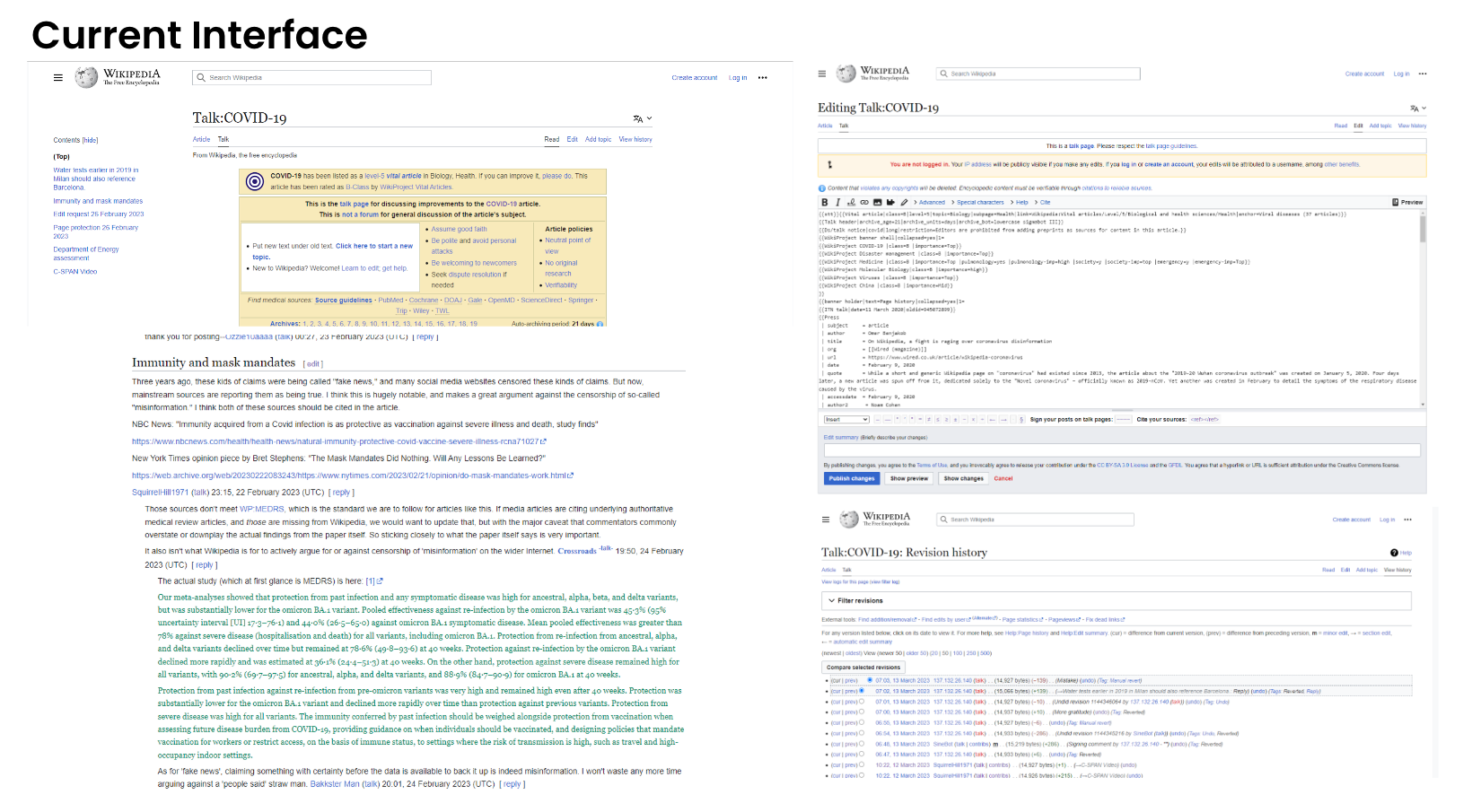The image size is (1463, 812).
Task: Click the insert image icon in editor
Action: pos(878,203)
